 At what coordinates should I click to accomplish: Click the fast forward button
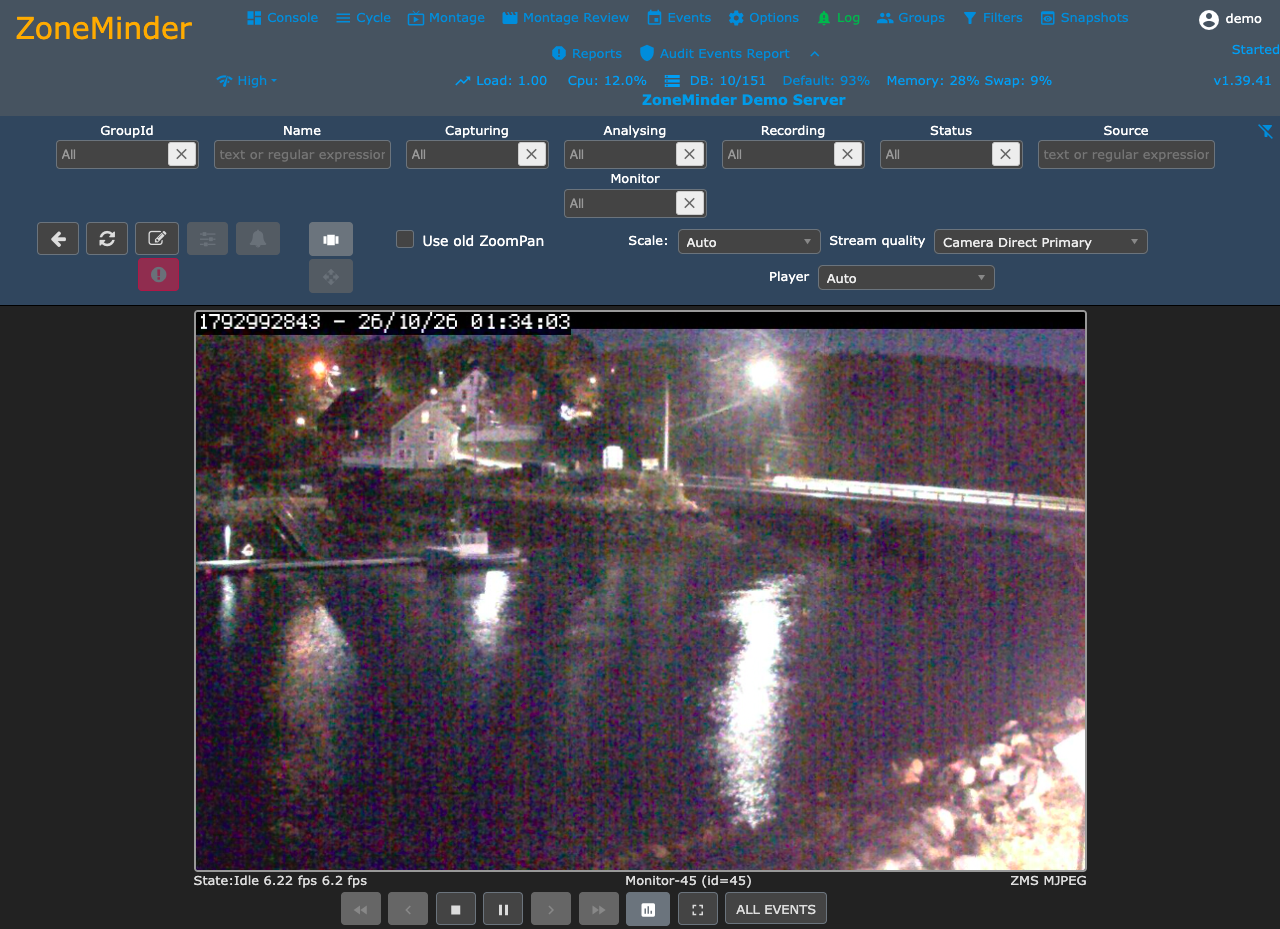(x=599, y=909)
